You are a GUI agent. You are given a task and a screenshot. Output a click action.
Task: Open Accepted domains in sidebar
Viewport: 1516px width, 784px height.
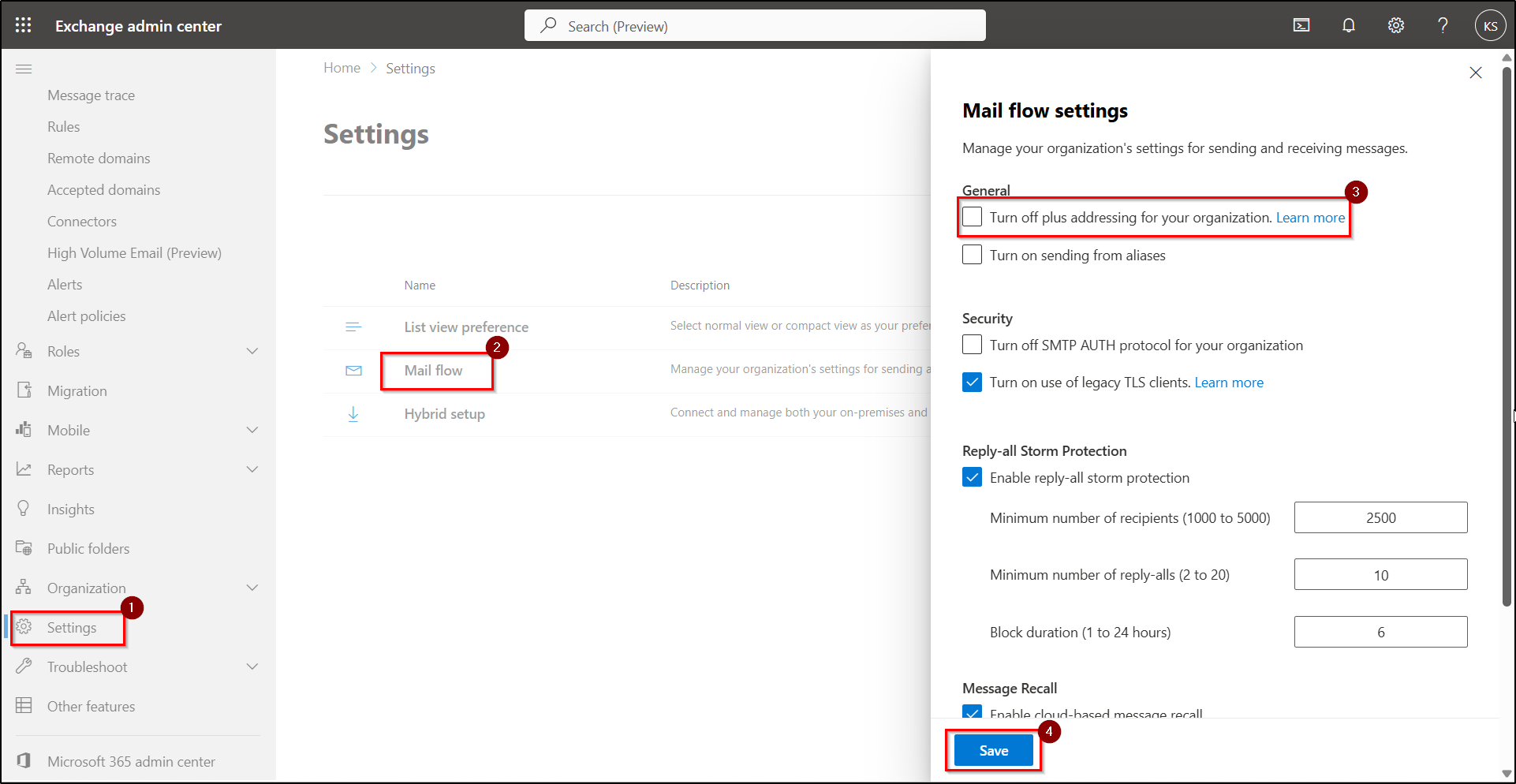(x=103, y=190)
